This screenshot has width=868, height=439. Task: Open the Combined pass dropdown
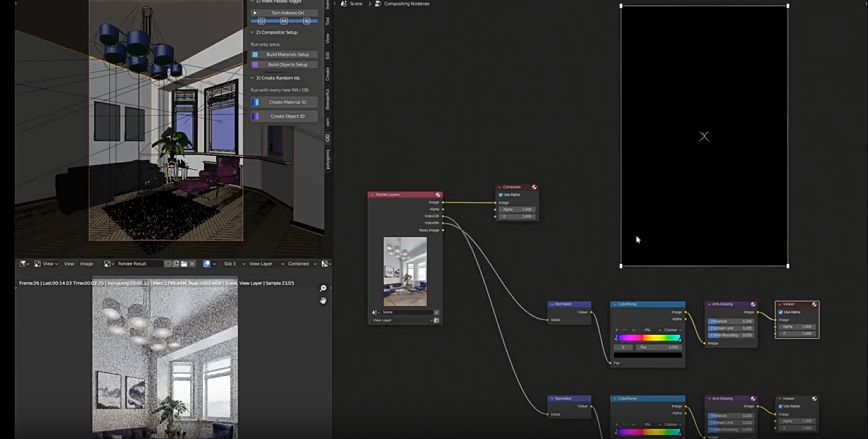(300, 264)
